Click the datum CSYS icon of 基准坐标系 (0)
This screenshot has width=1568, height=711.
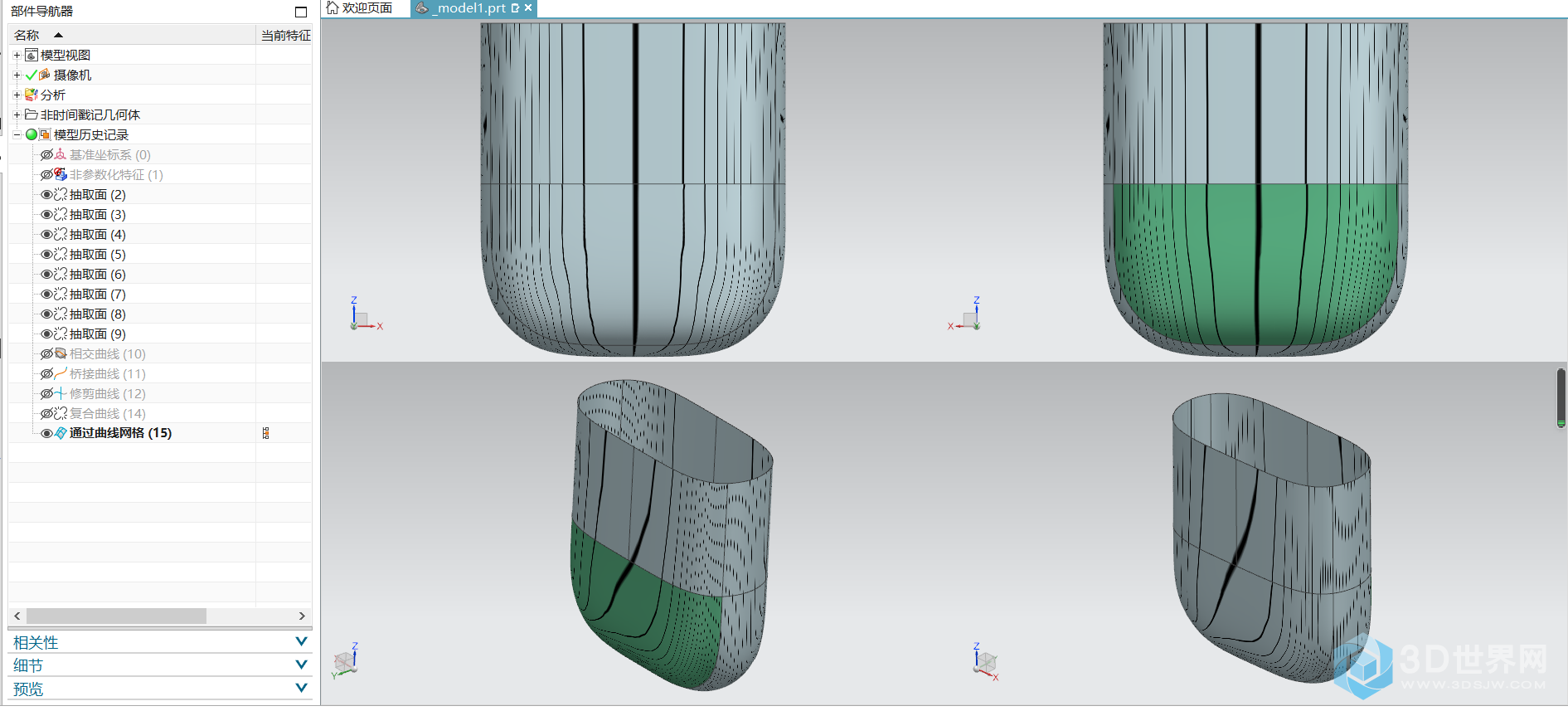coord(61,154)
